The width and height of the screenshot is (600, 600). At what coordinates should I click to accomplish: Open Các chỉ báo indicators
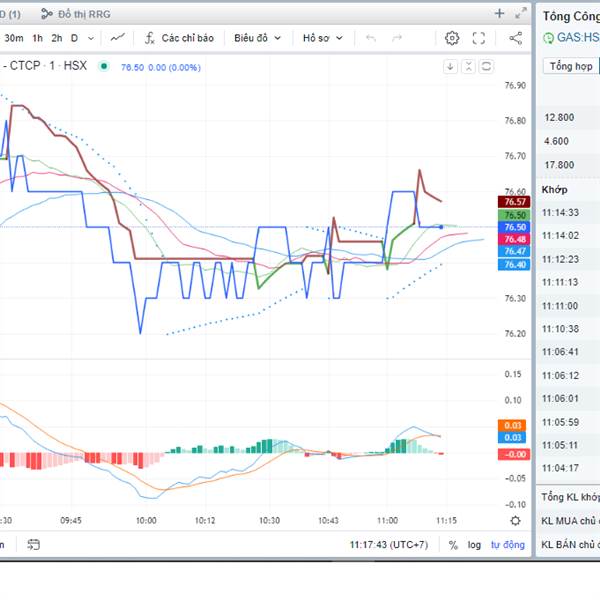(x=179, y=38)
